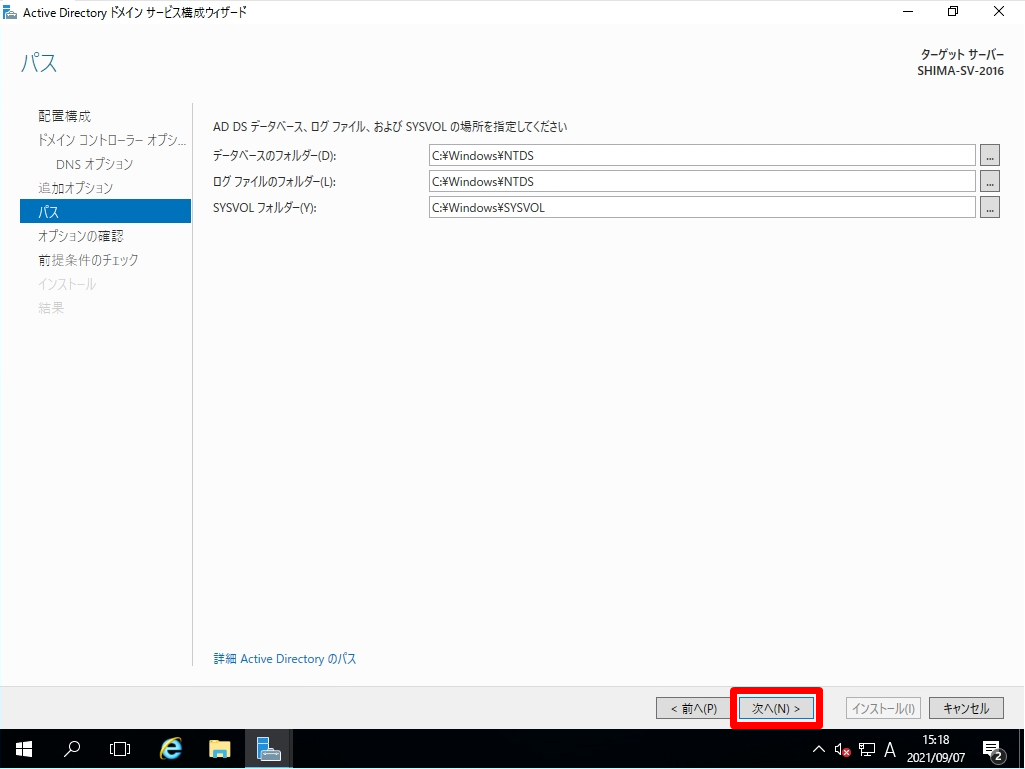This screenshot has width=1025, height=769.
Task: Close the wizard window
Action: 999,12
